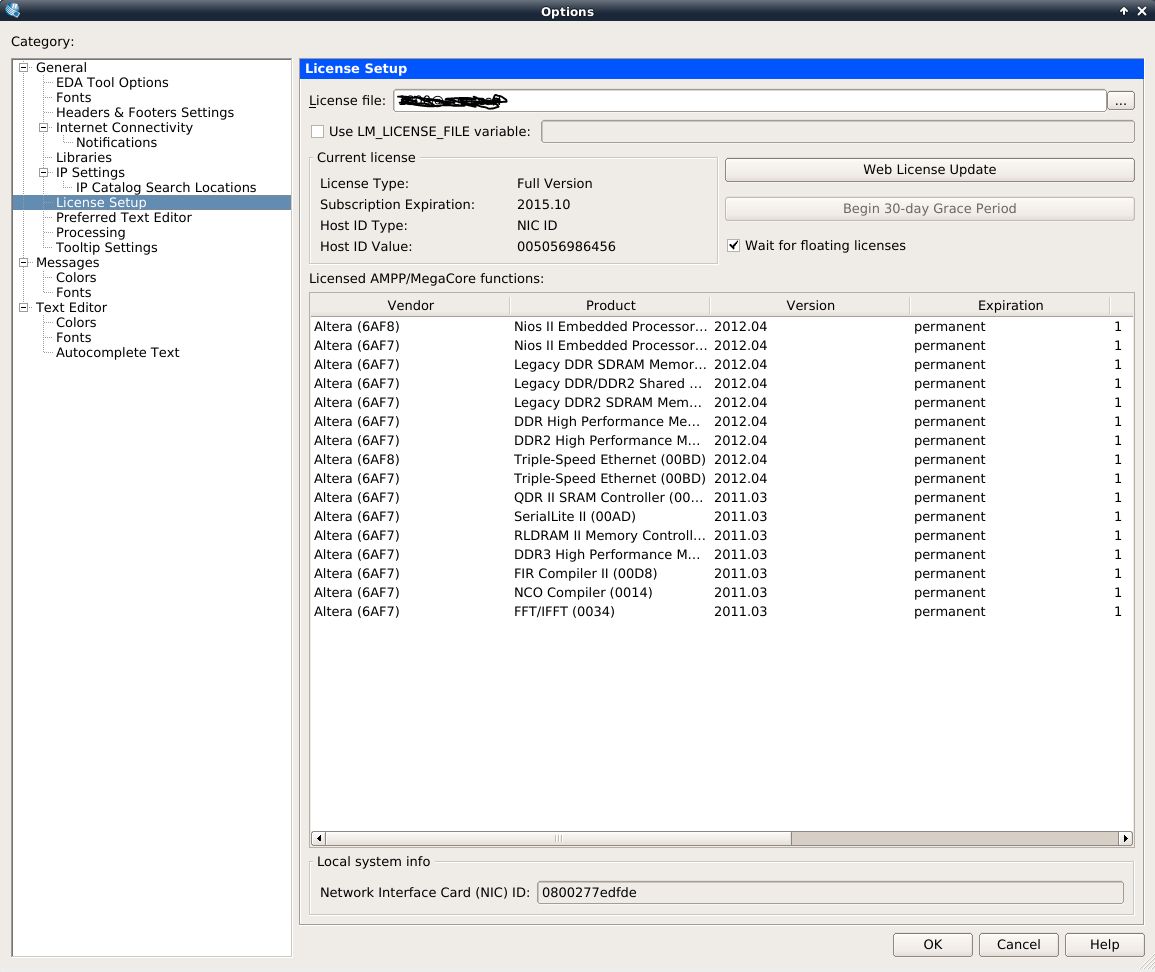Click the horizontal scrollbar left arrow
This screenshot has height=972, width=1155.
319,839
